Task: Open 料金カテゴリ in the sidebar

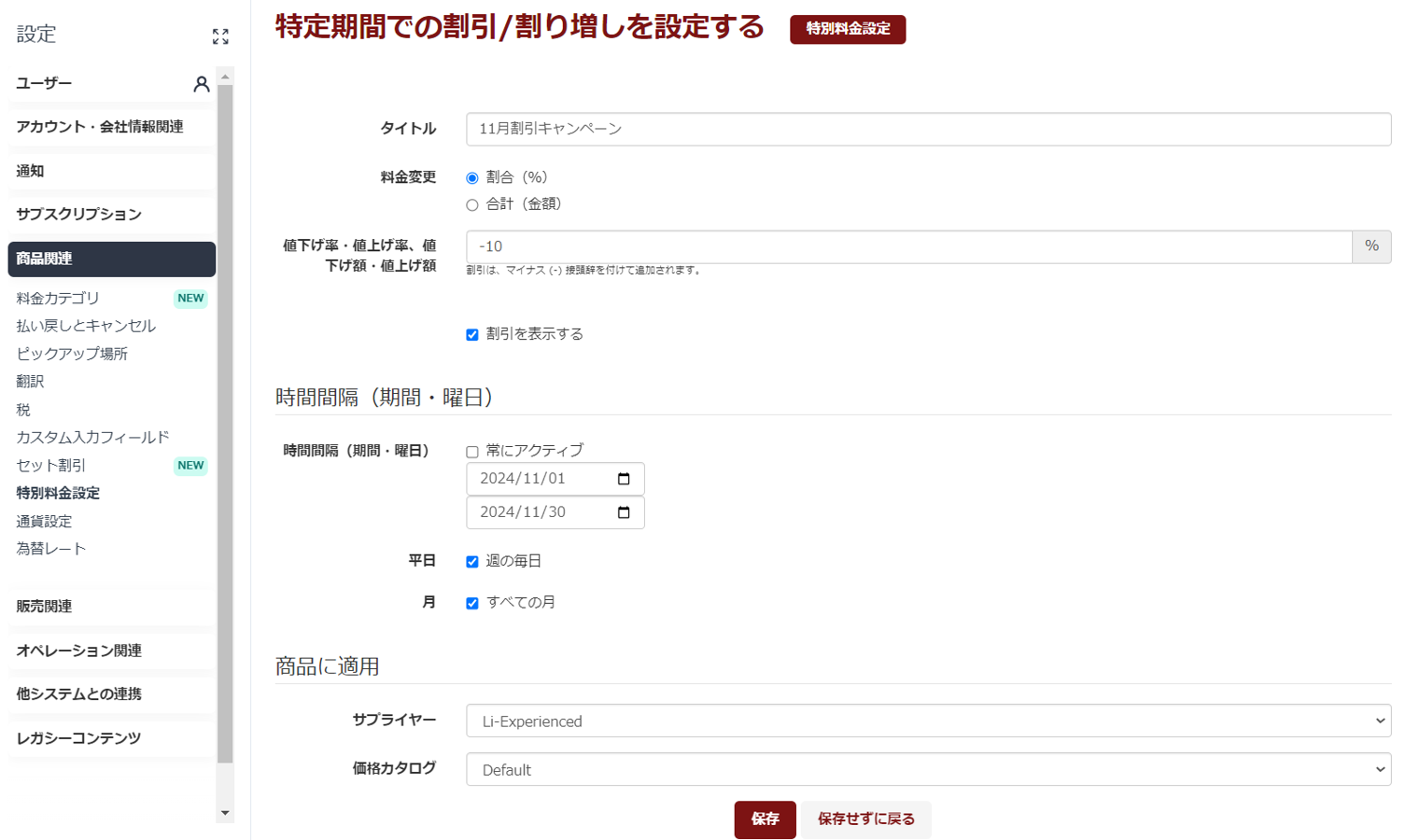Action: (58, 299)
